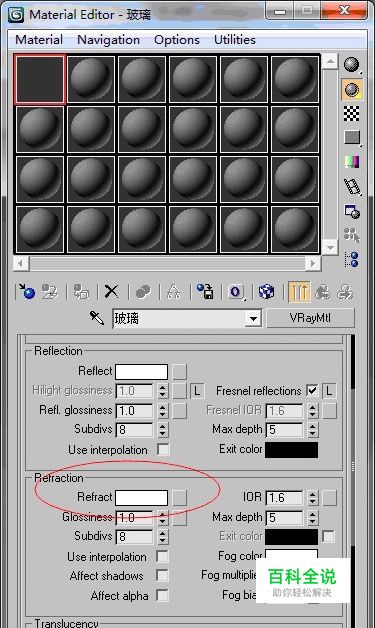Open the Material/Map Navigator icon

click(352, 259)
